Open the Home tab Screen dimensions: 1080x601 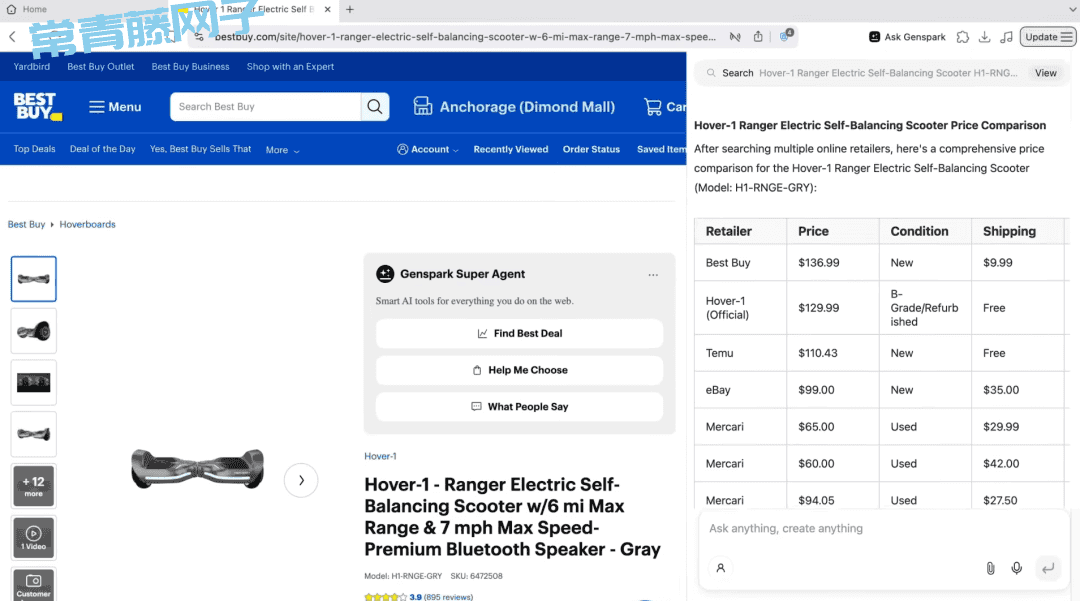coord(27,9)
